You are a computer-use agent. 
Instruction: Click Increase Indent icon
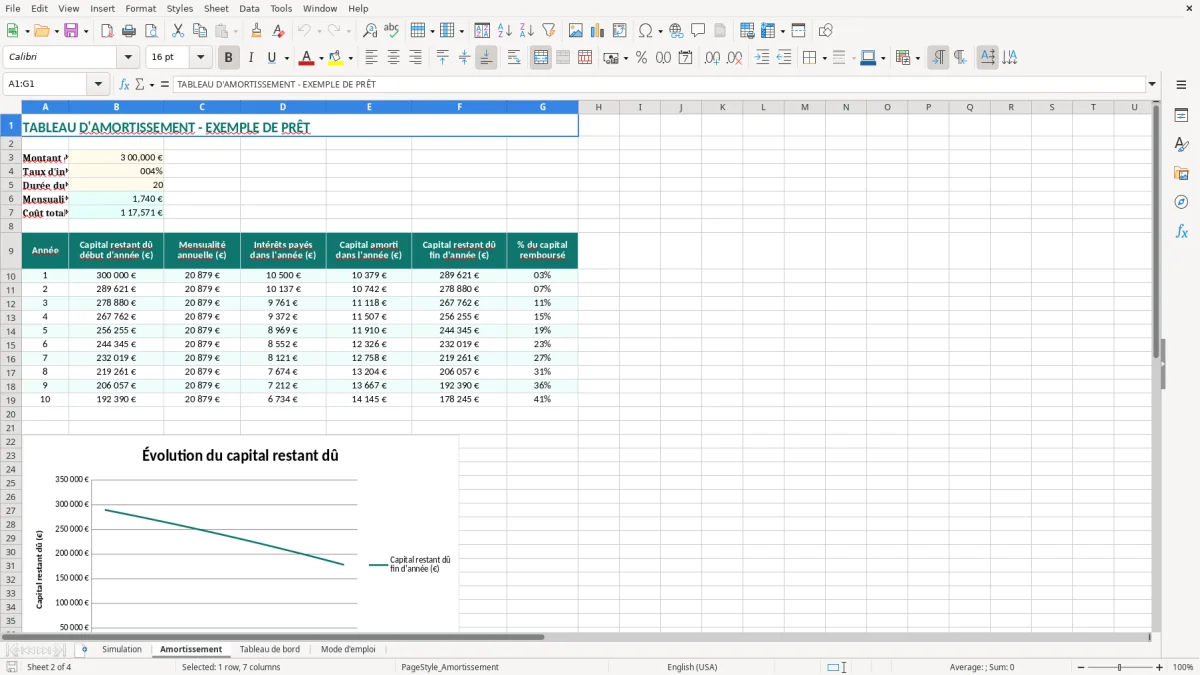click(762, 58)
